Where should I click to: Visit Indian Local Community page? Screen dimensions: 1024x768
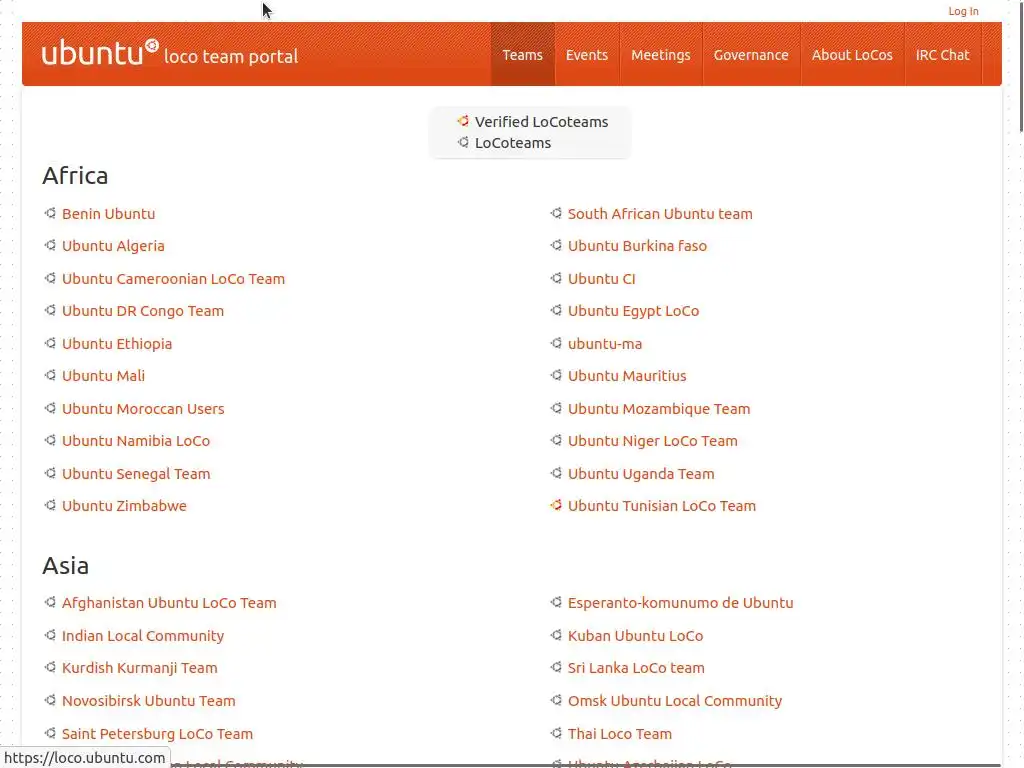pos(143,635)
